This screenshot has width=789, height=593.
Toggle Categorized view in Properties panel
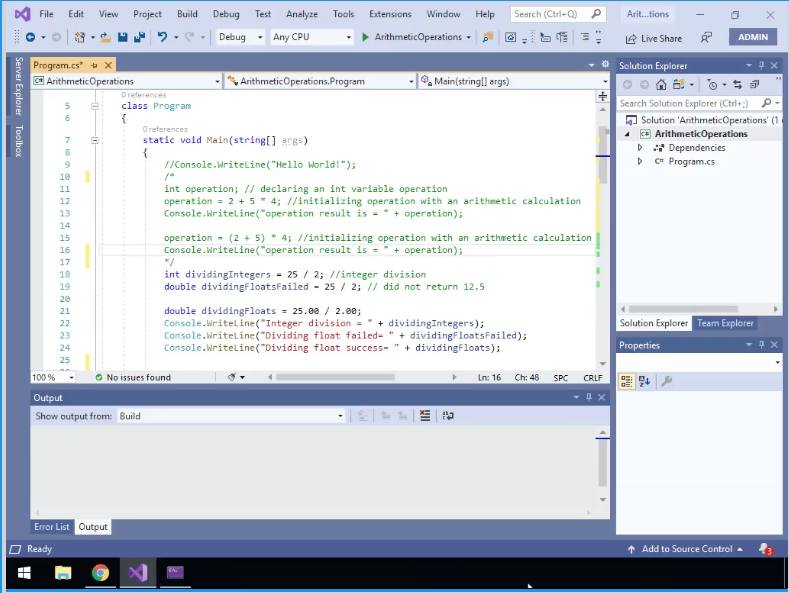627,381
